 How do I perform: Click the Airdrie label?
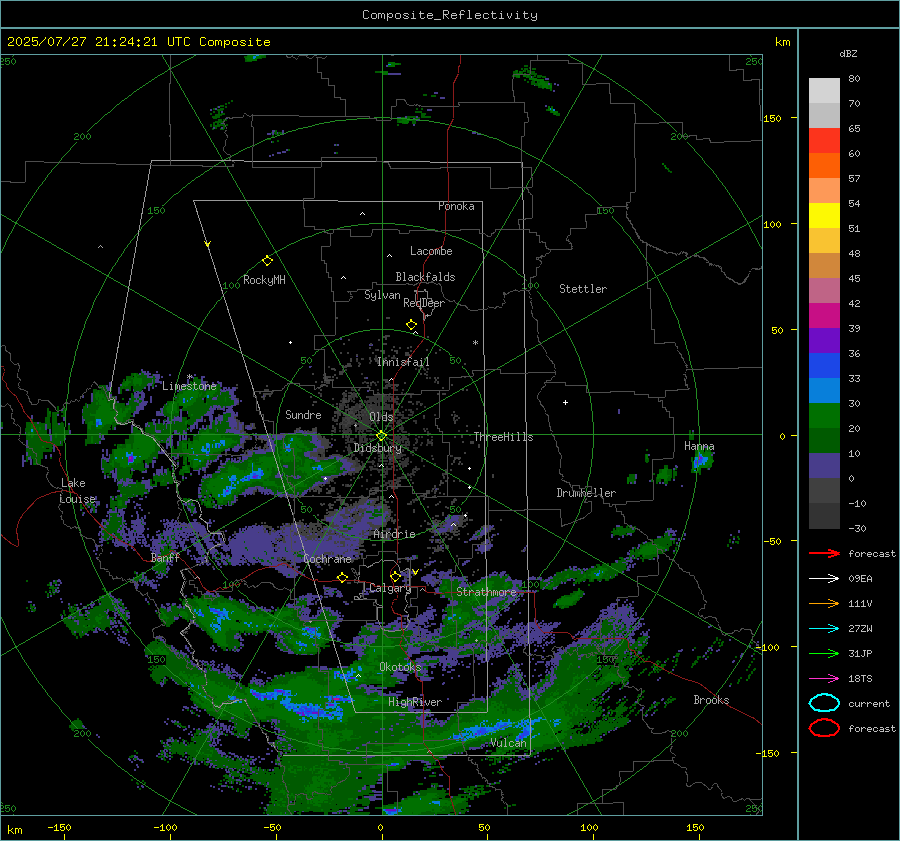394,534
